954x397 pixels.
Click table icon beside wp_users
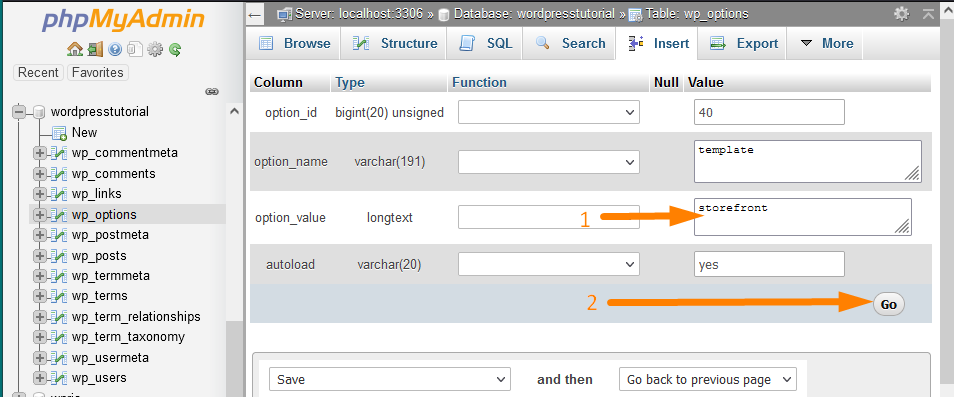click(59, 378)
